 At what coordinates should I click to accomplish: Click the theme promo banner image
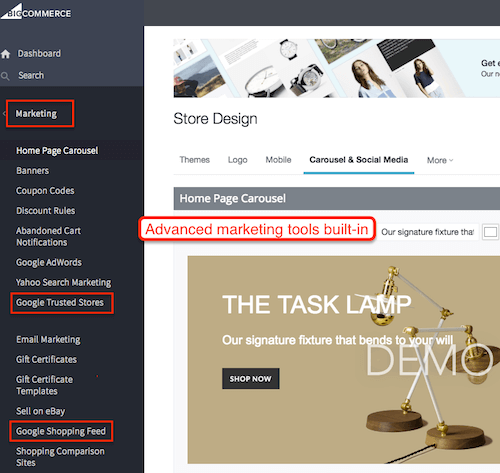click(337, 68)
